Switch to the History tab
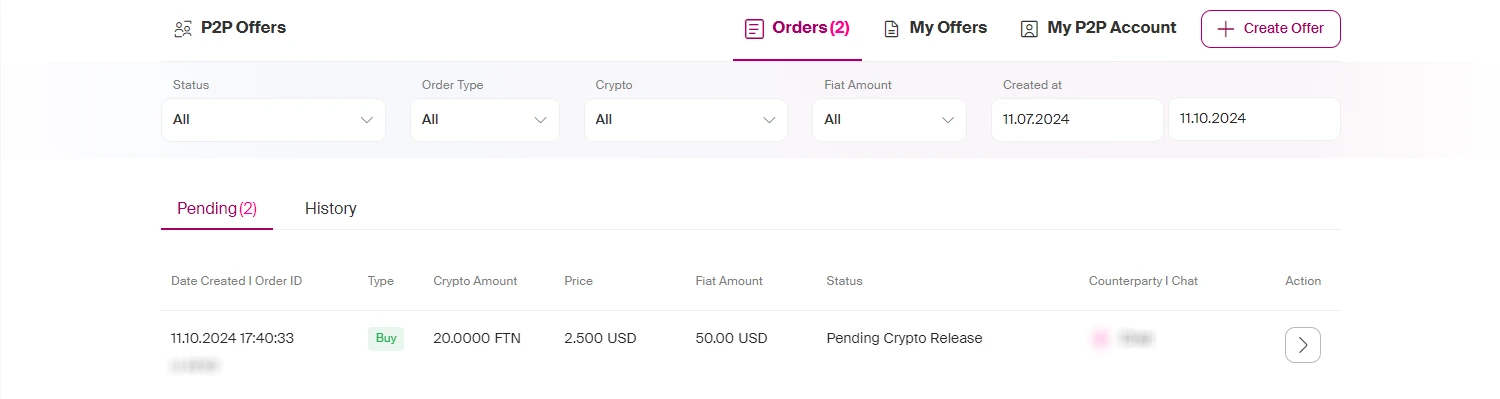 (x=331, y=208)
